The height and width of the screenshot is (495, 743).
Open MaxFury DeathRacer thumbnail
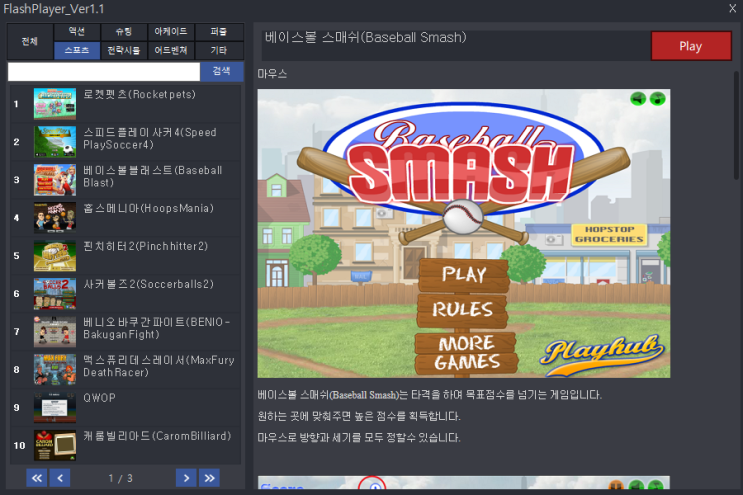pyautogui.click(x=55, y=369)
